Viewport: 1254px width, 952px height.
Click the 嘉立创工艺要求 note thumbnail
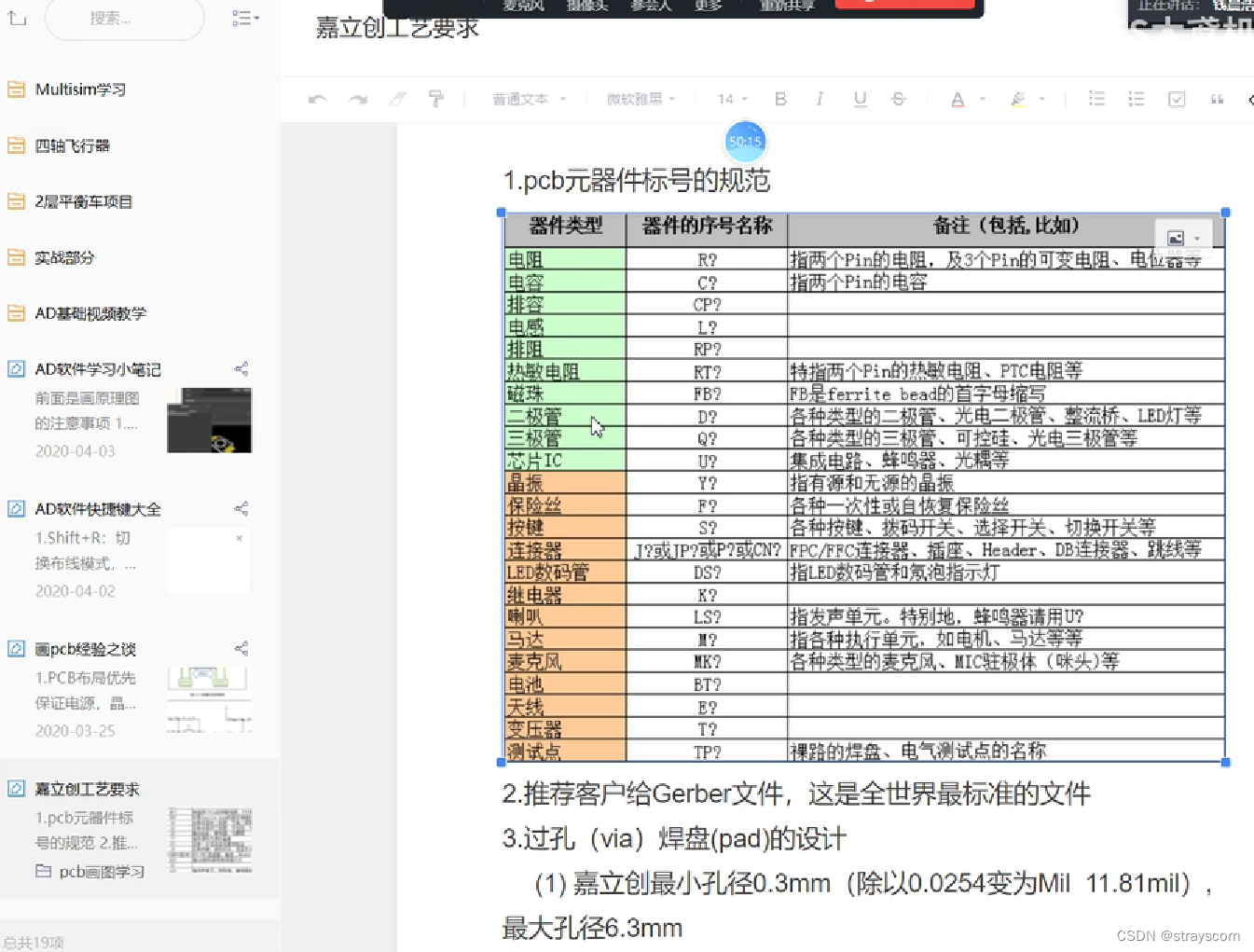(x=209, y=840)
